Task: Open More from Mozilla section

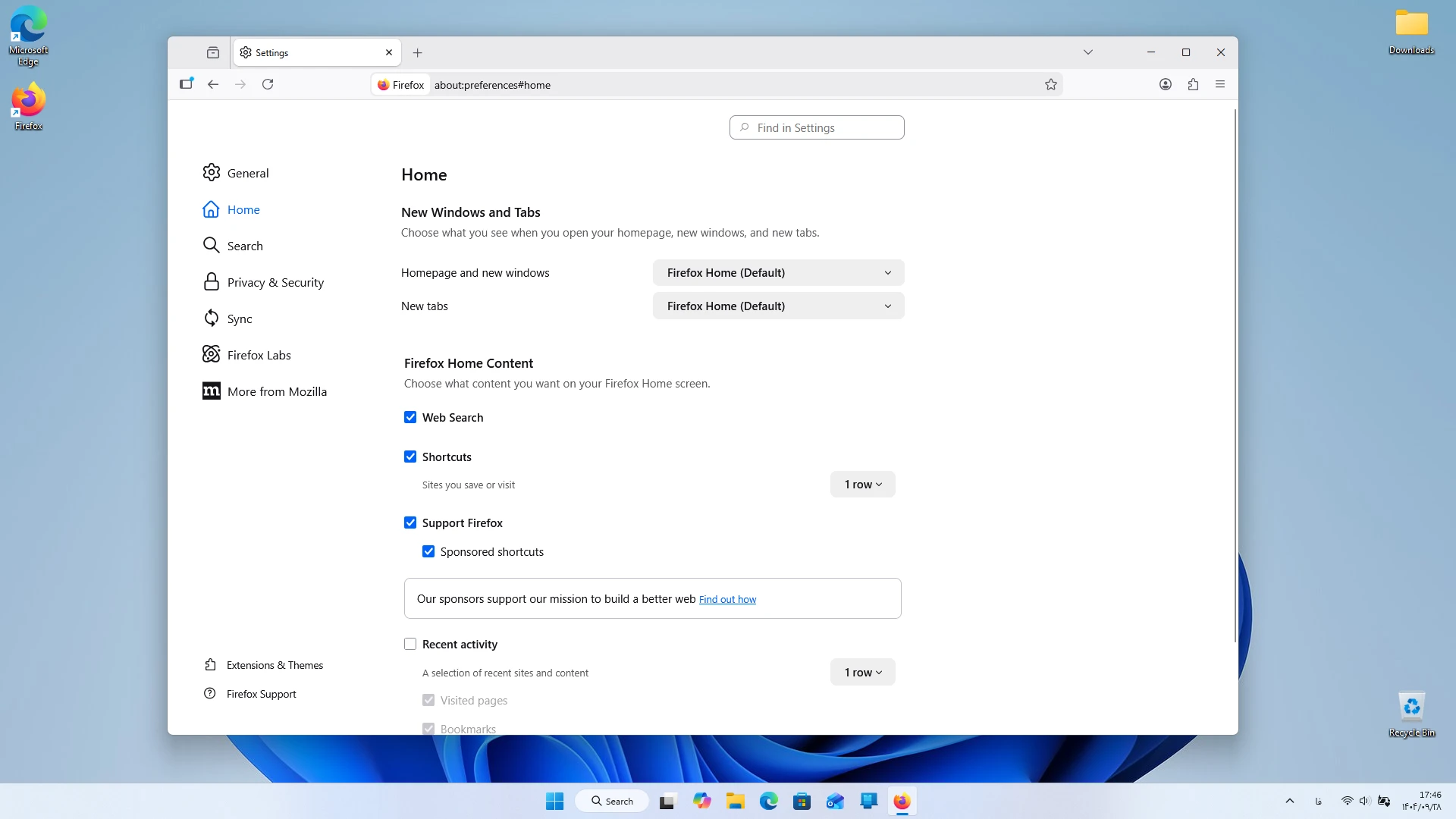Action: point(265,391)
